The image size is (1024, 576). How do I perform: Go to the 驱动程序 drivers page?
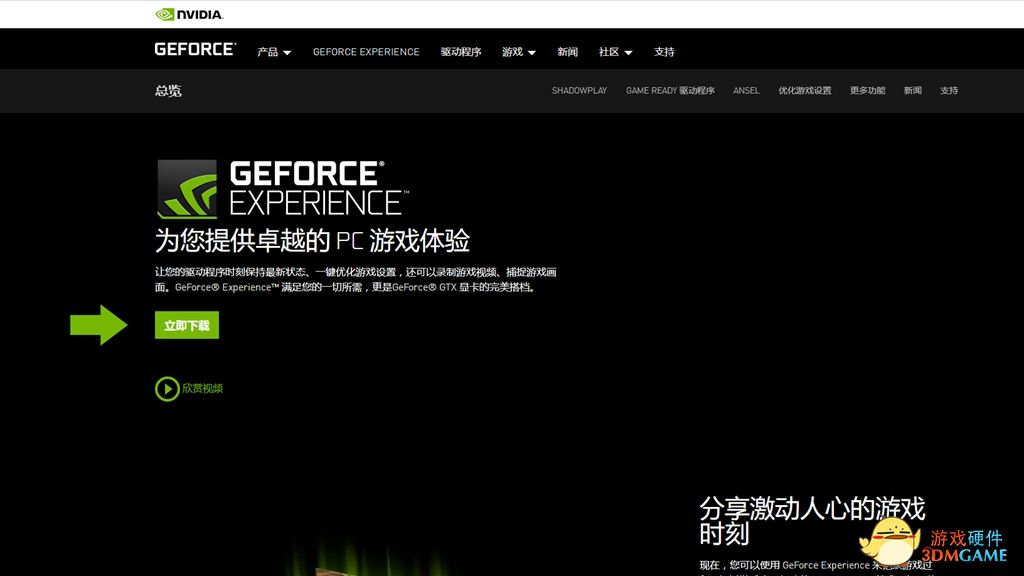pyautogui.click(x=460, y=52)
